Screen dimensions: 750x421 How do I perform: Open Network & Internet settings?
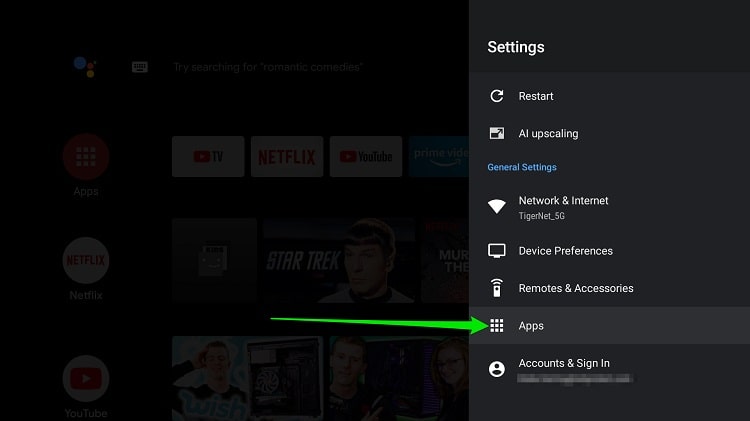tap(609, 207)
